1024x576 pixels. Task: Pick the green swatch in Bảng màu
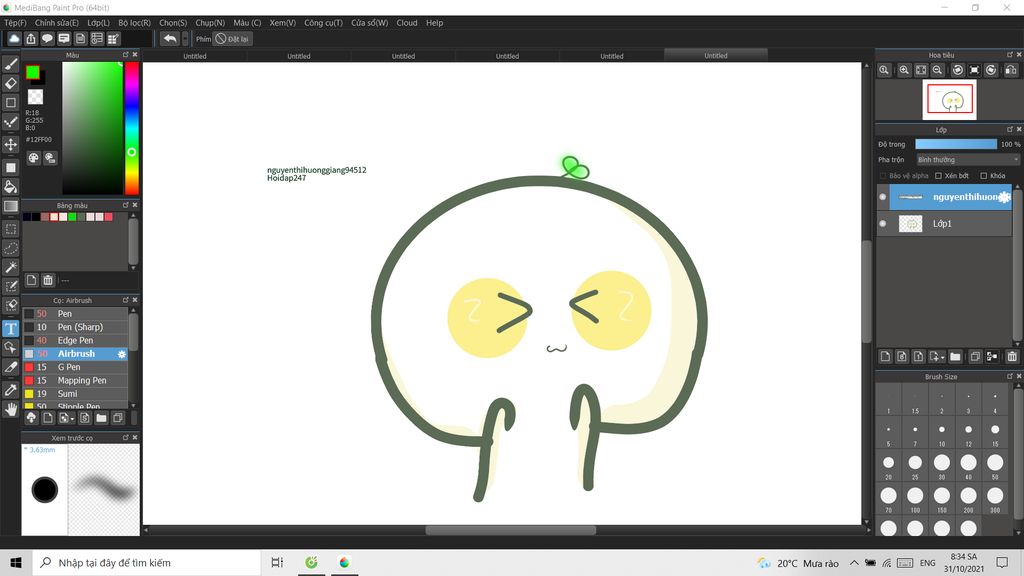coord(72,217)
